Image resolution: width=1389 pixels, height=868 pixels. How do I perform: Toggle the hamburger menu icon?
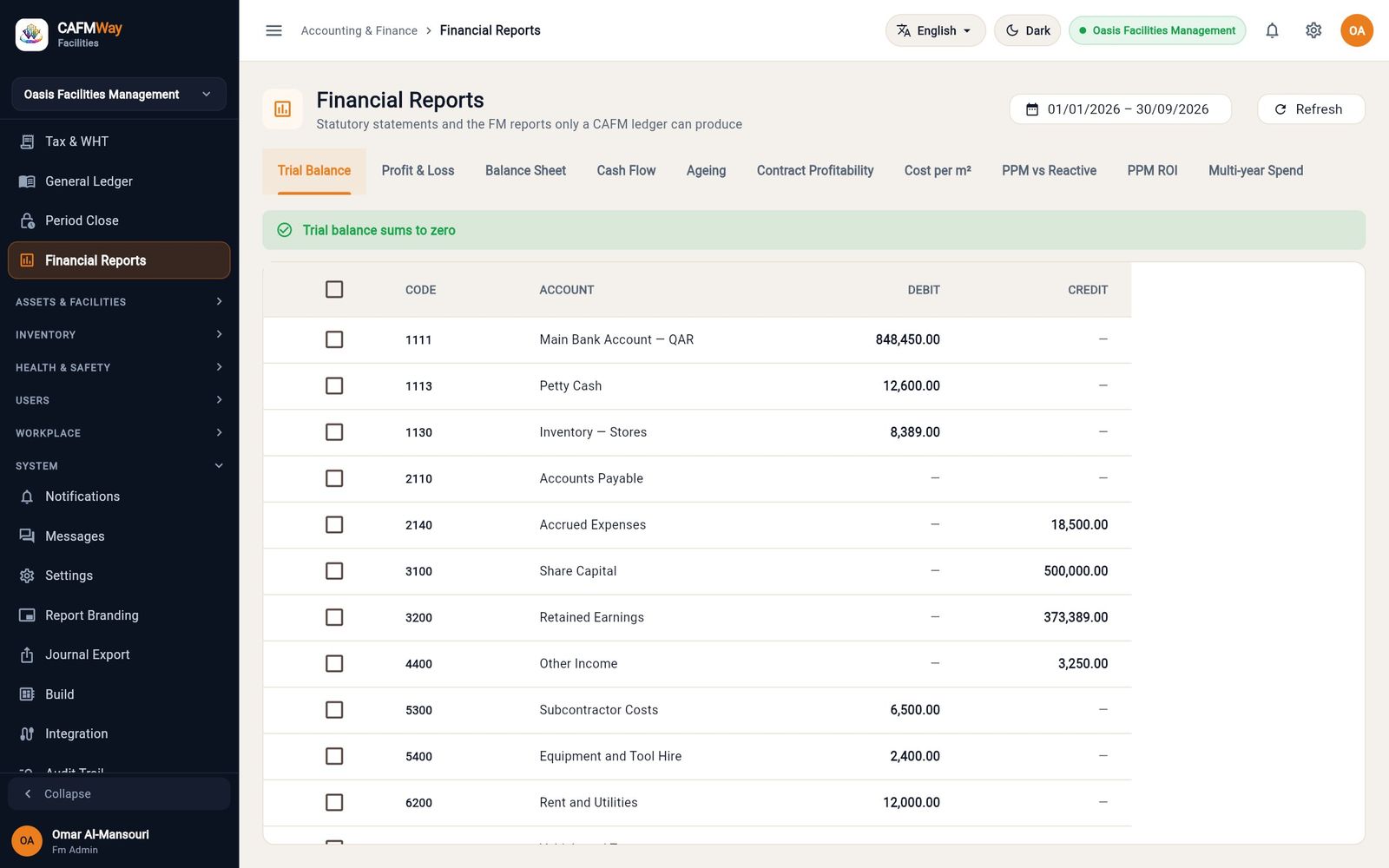pos(273,30)
